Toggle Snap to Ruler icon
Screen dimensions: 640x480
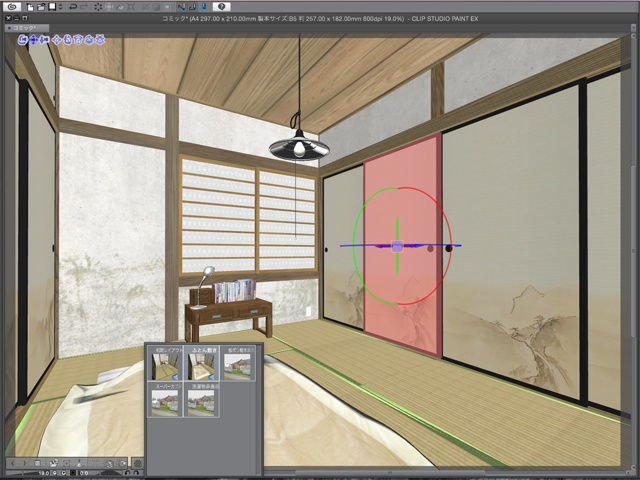(181, 7)
